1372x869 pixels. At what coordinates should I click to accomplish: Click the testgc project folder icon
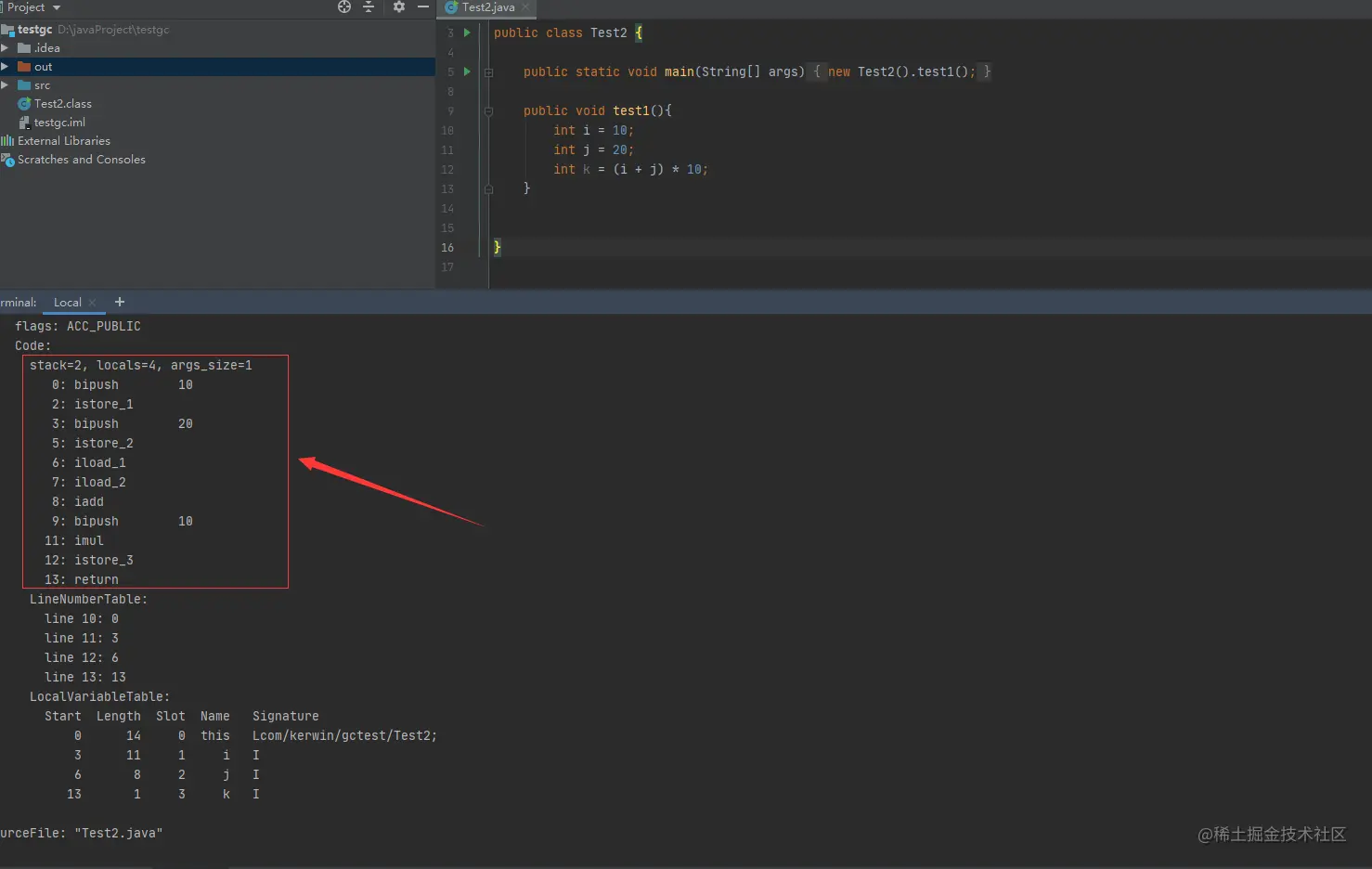7,30
